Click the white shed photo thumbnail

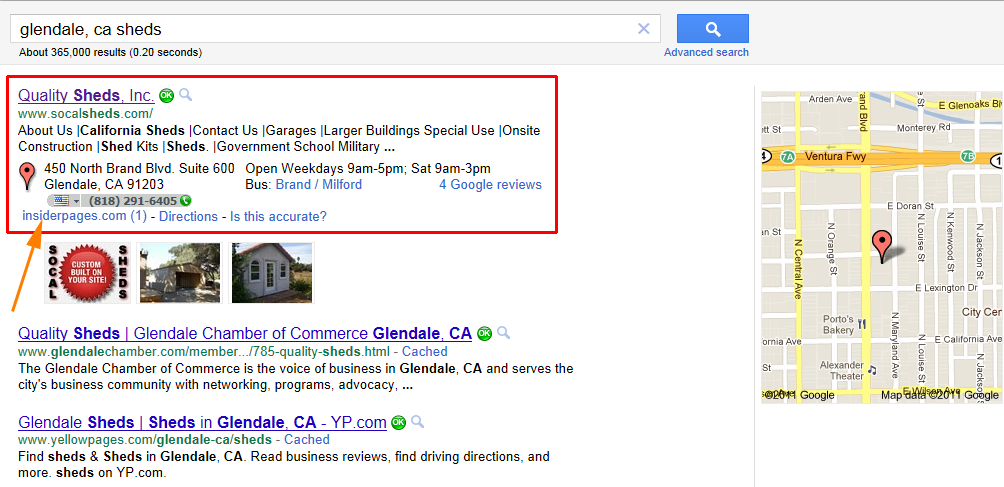(272, 273)
